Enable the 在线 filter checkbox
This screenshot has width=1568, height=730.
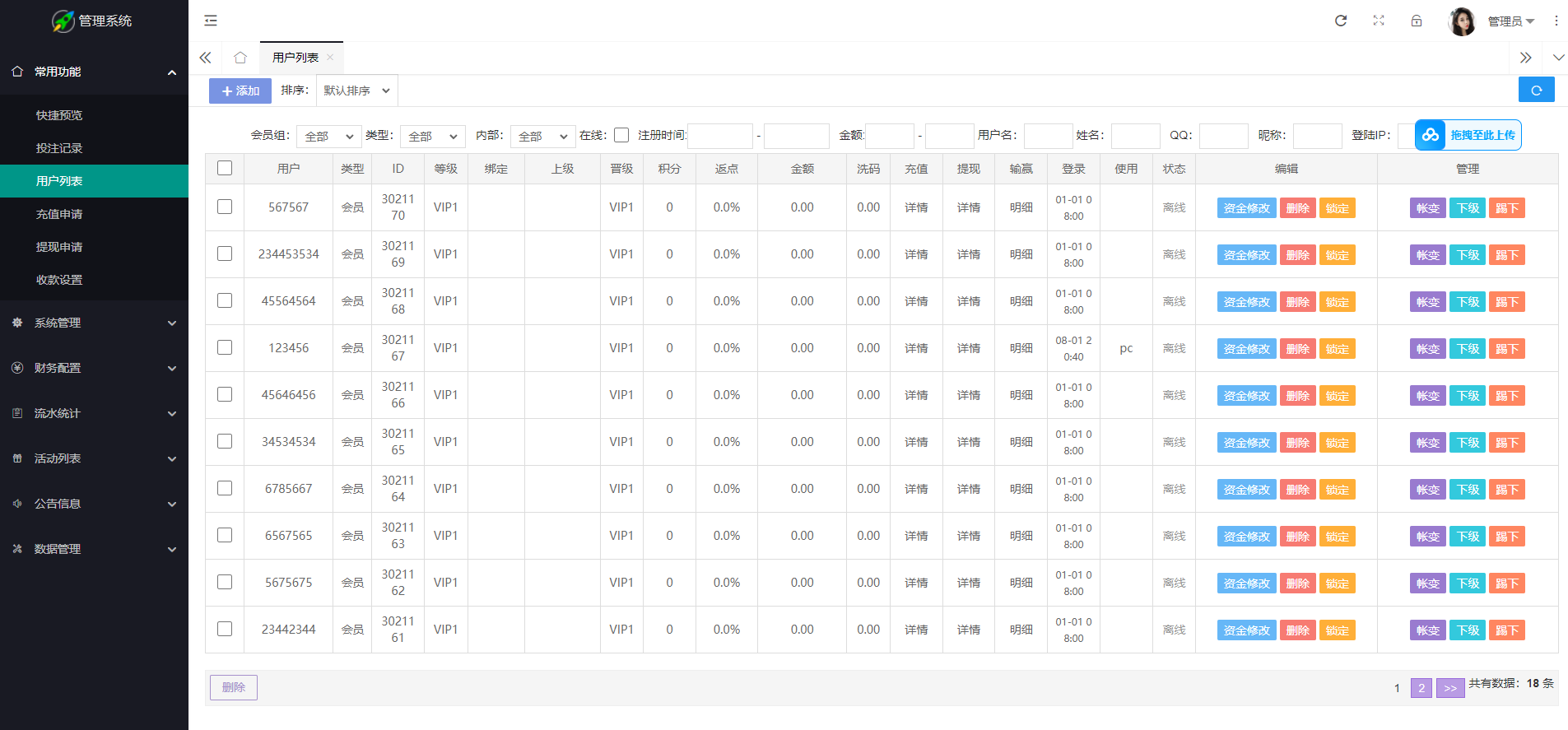pyautogui.click(x=621, y=135)
